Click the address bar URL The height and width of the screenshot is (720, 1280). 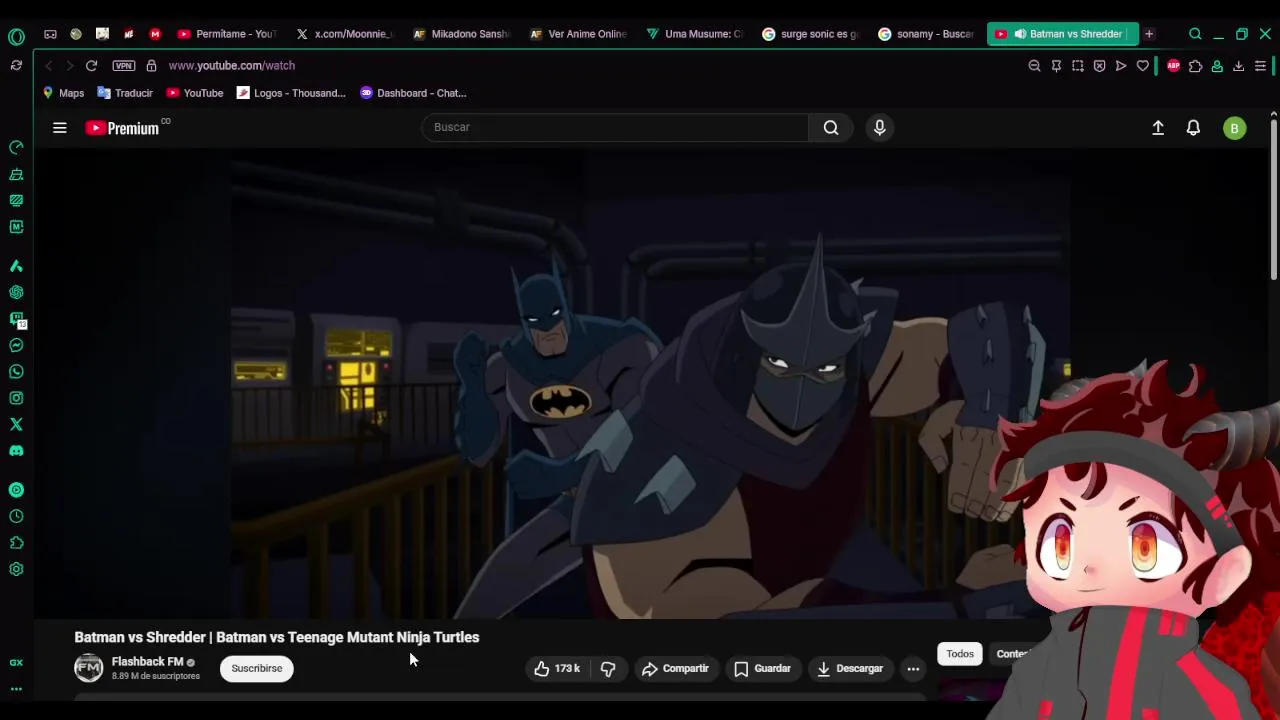point(232,66)
